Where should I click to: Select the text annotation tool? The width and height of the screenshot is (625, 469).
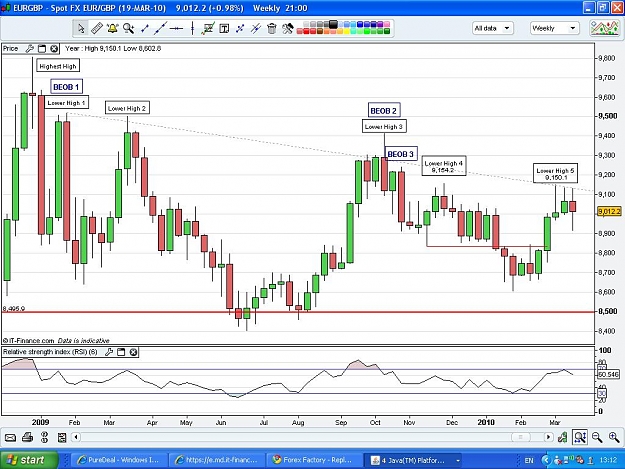click(x=224, y=28)
